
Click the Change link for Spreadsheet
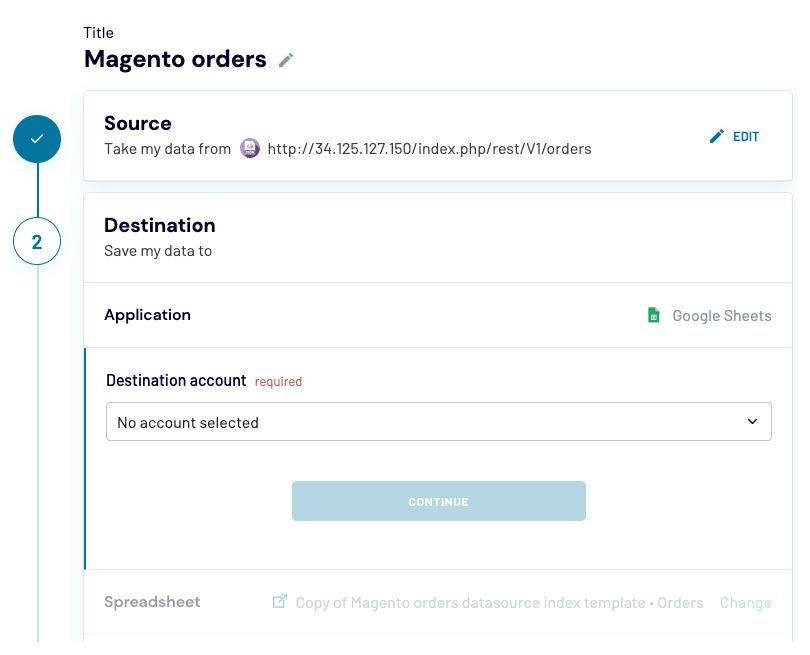click(x=745, y=603)
